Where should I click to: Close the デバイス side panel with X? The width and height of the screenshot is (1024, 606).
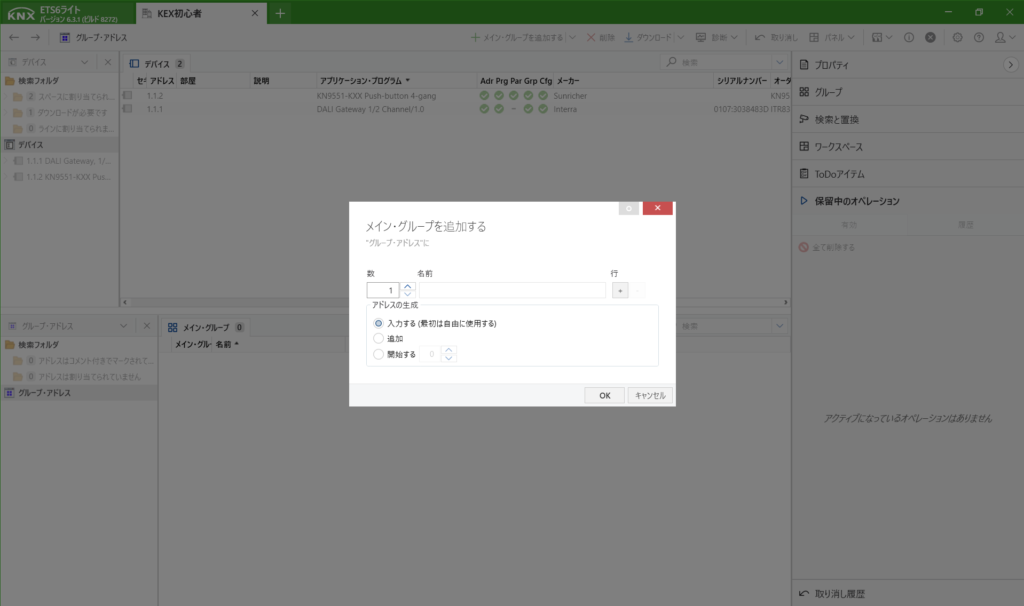point(108,63)
